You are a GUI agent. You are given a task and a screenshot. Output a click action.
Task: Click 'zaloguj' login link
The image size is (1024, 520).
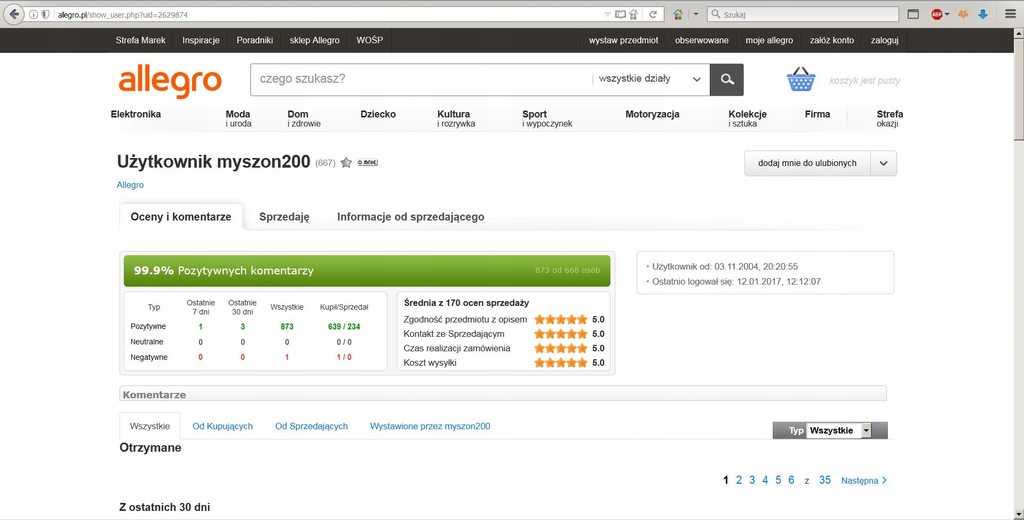pos(884,41)
